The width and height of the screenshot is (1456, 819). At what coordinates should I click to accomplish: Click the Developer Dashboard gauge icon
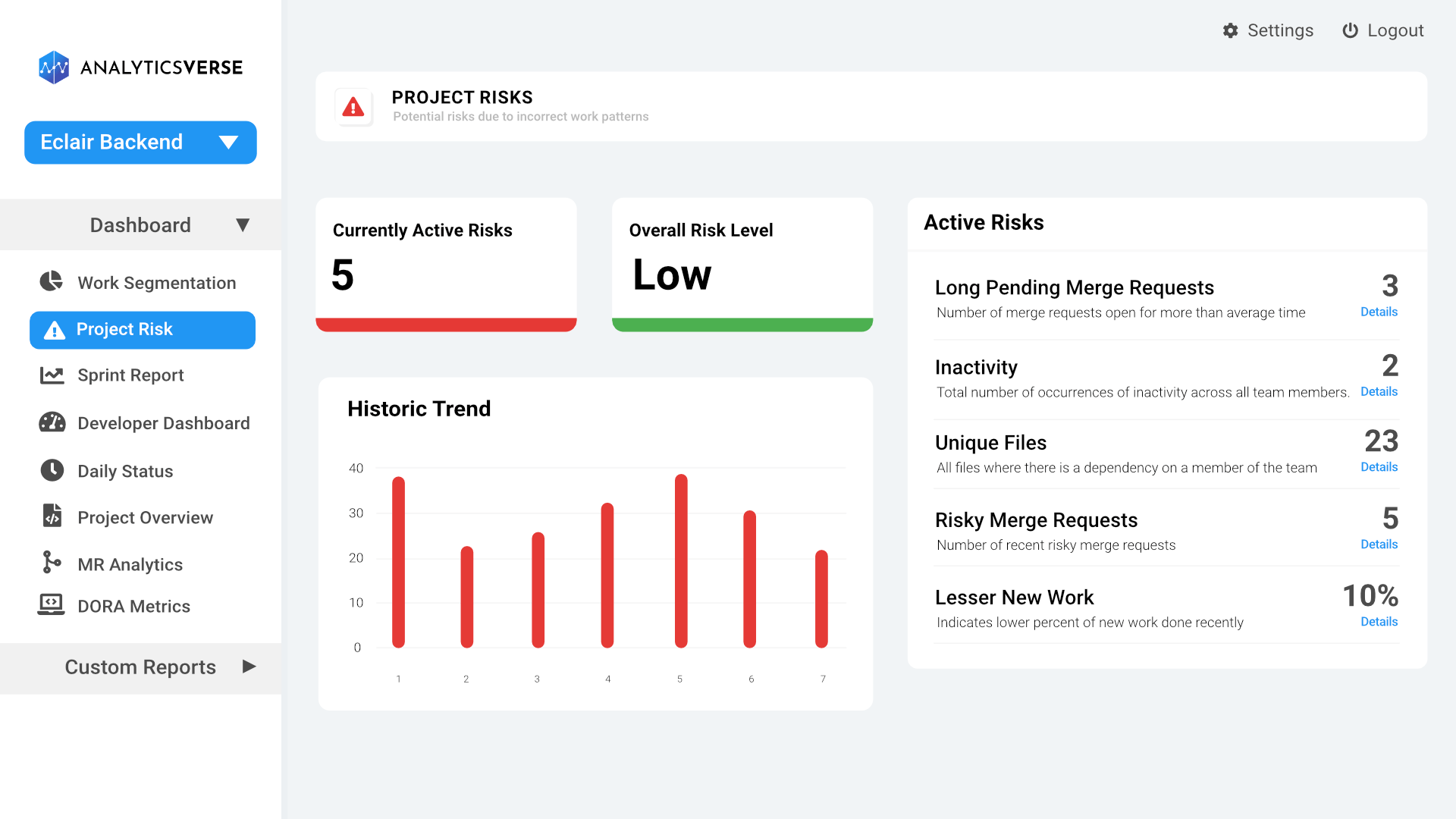coord(51,422)
